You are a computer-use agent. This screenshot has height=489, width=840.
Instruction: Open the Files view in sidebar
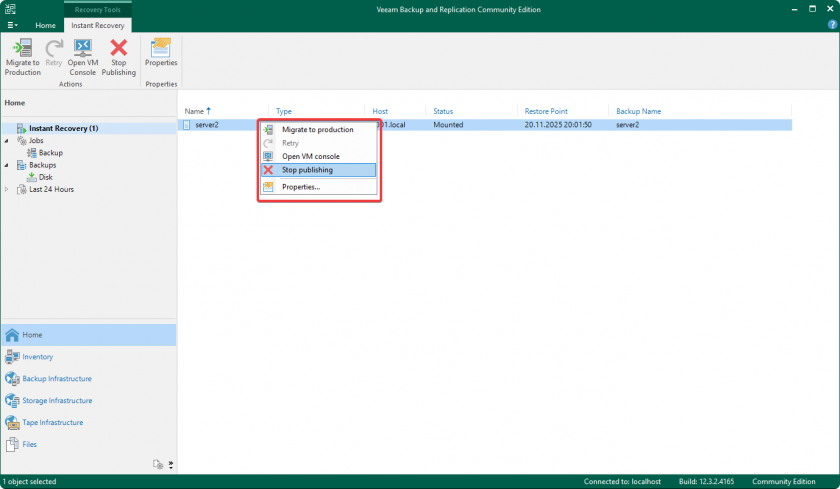tap(30, 445)
